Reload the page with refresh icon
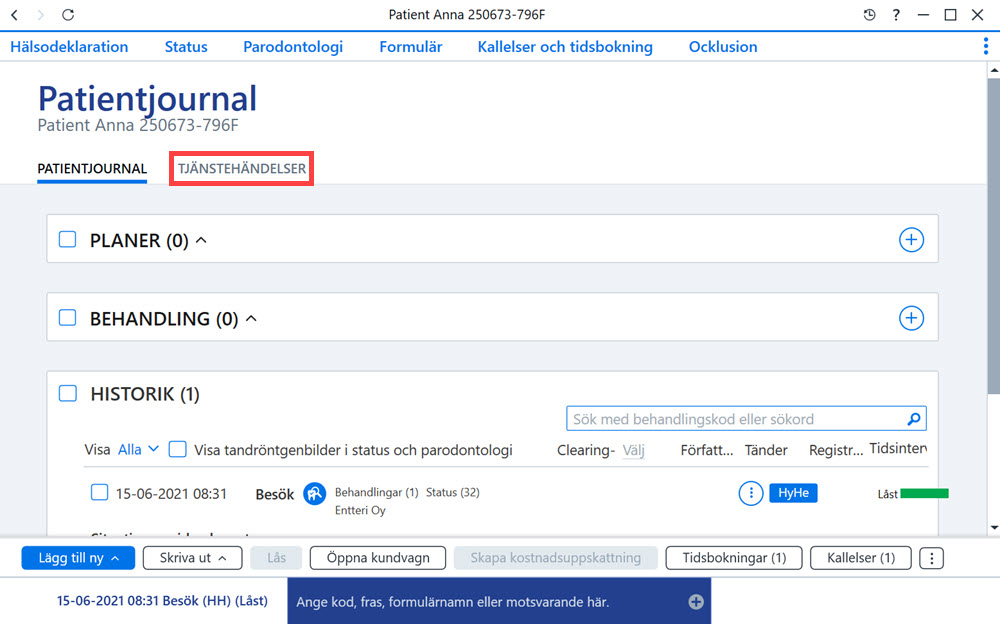This screenshot has height=624, width=1000. point(68,15)
